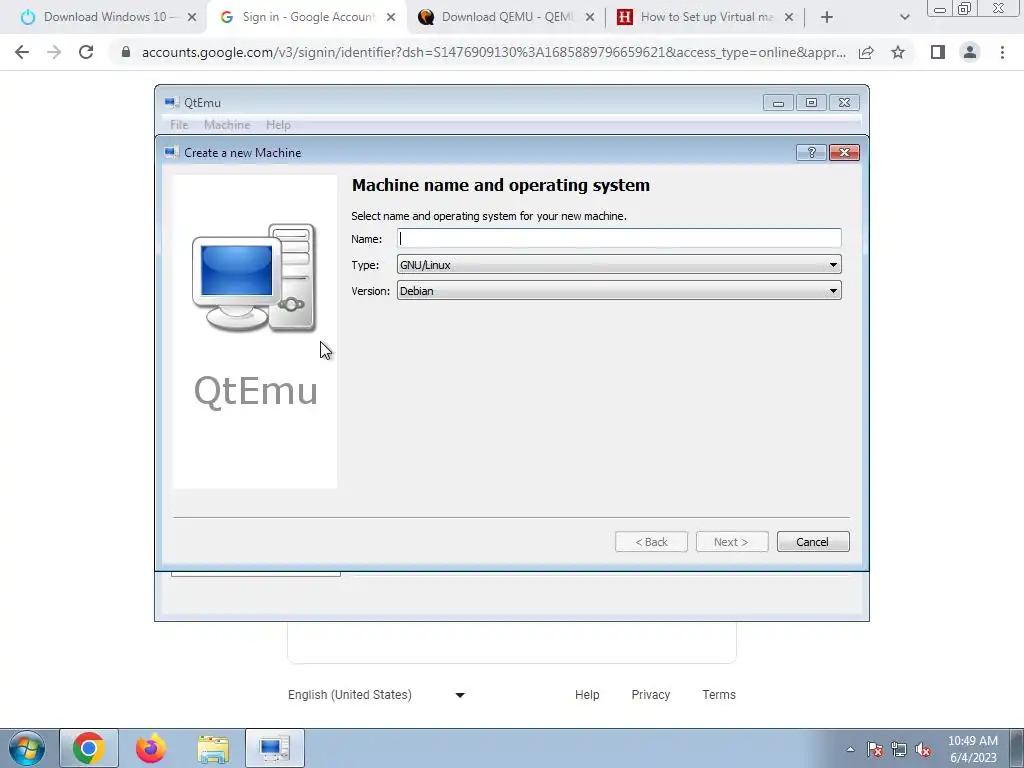Click the disabled Next button

coord(731,541)
